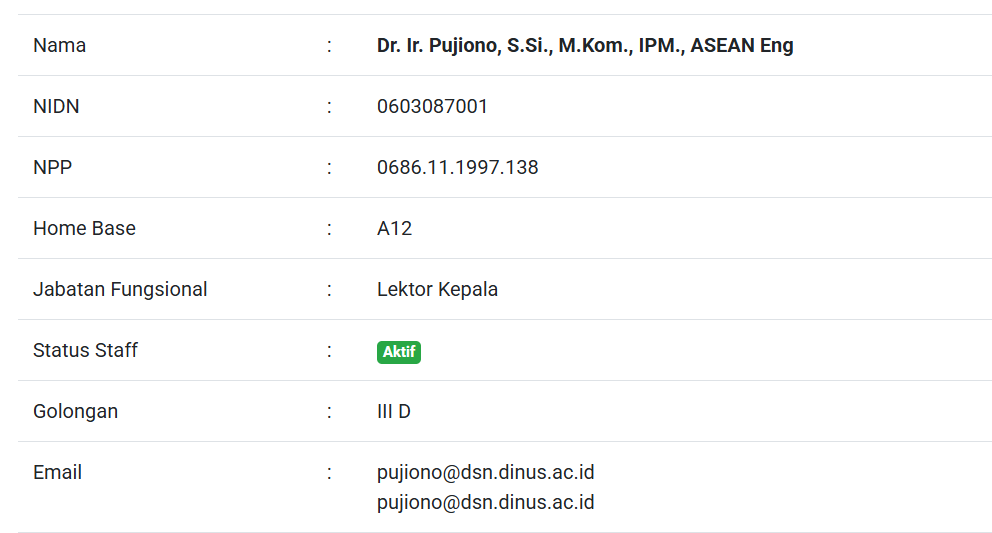
Task: Click the colon separator in the Email row
Action: point(329,472)
